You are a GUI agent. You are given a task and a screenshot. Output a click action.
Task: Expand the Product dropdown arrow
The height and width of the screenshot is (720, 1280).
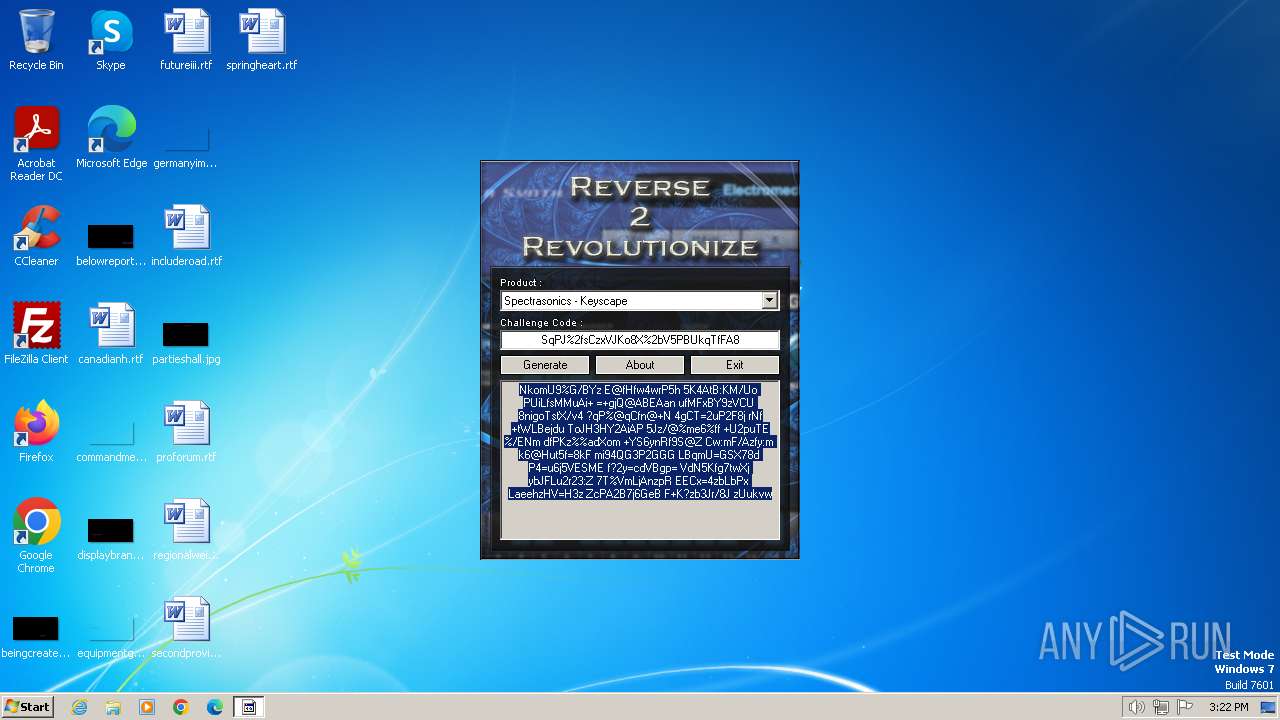[769, 301]
